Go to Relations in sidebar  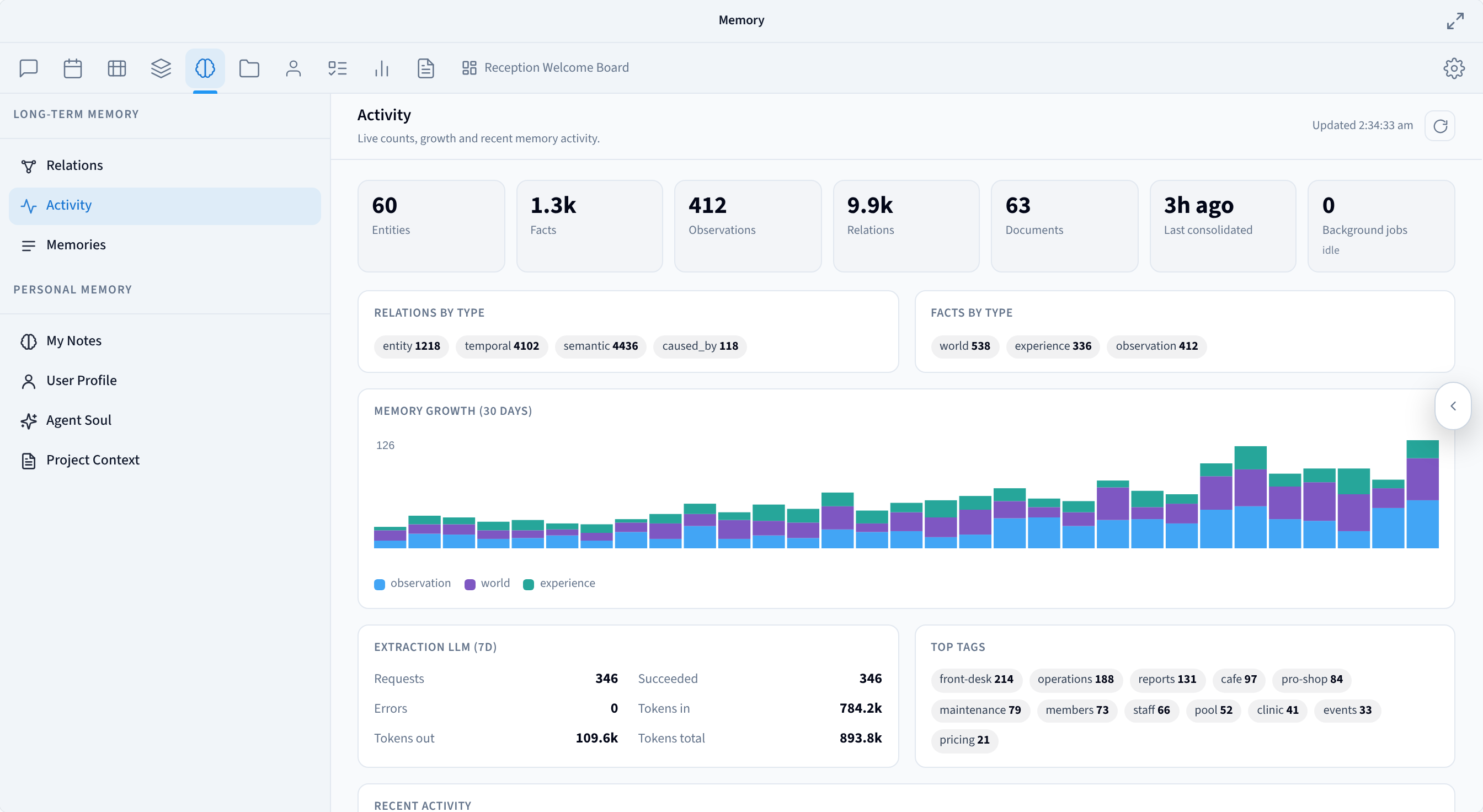[x=164, y=165]
